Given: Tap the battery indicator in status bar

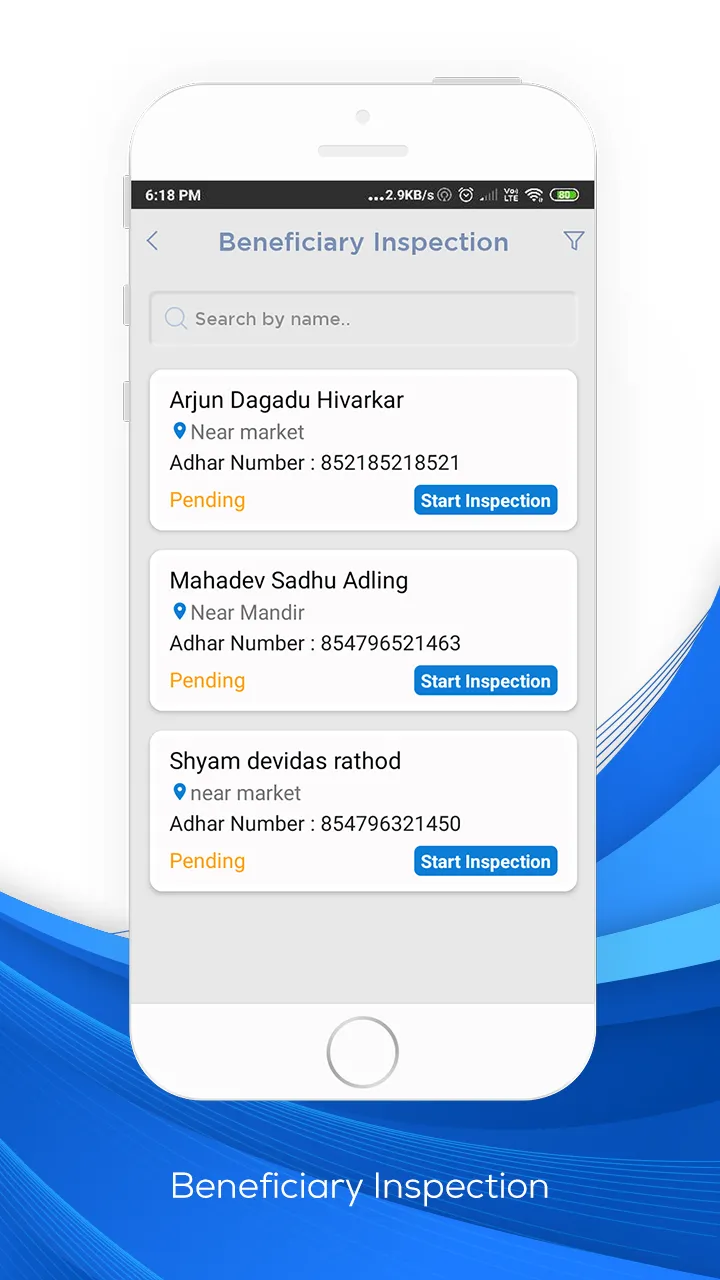Looking at the screenshot, I should click(x=564, y=195).
